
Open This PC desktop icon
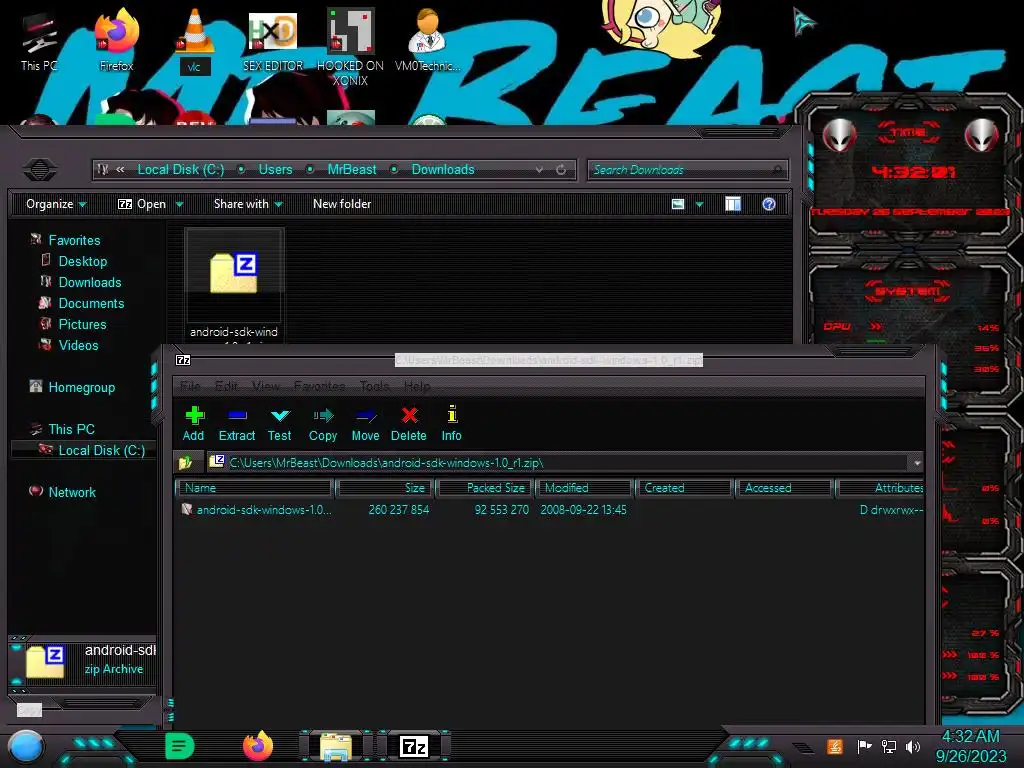pyautogui.click(x=39, y=40)
